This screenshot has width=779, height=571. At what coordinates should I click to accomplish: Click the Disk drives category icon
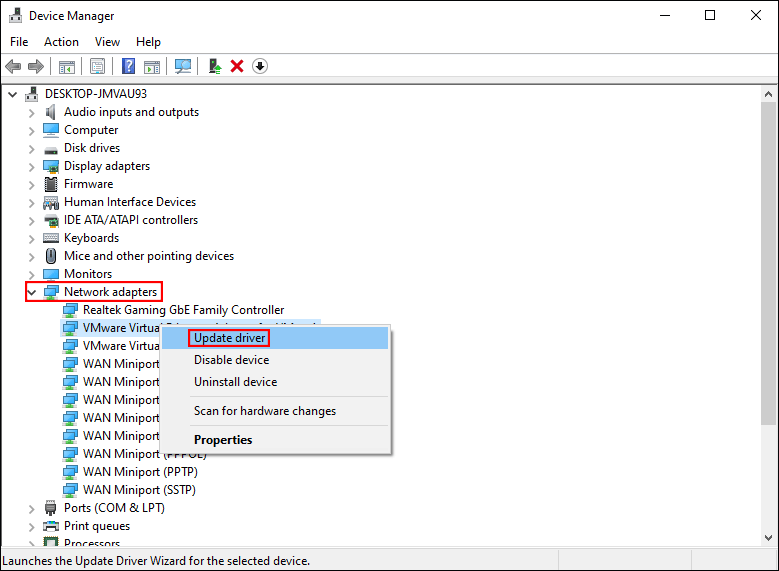(51, 149)
